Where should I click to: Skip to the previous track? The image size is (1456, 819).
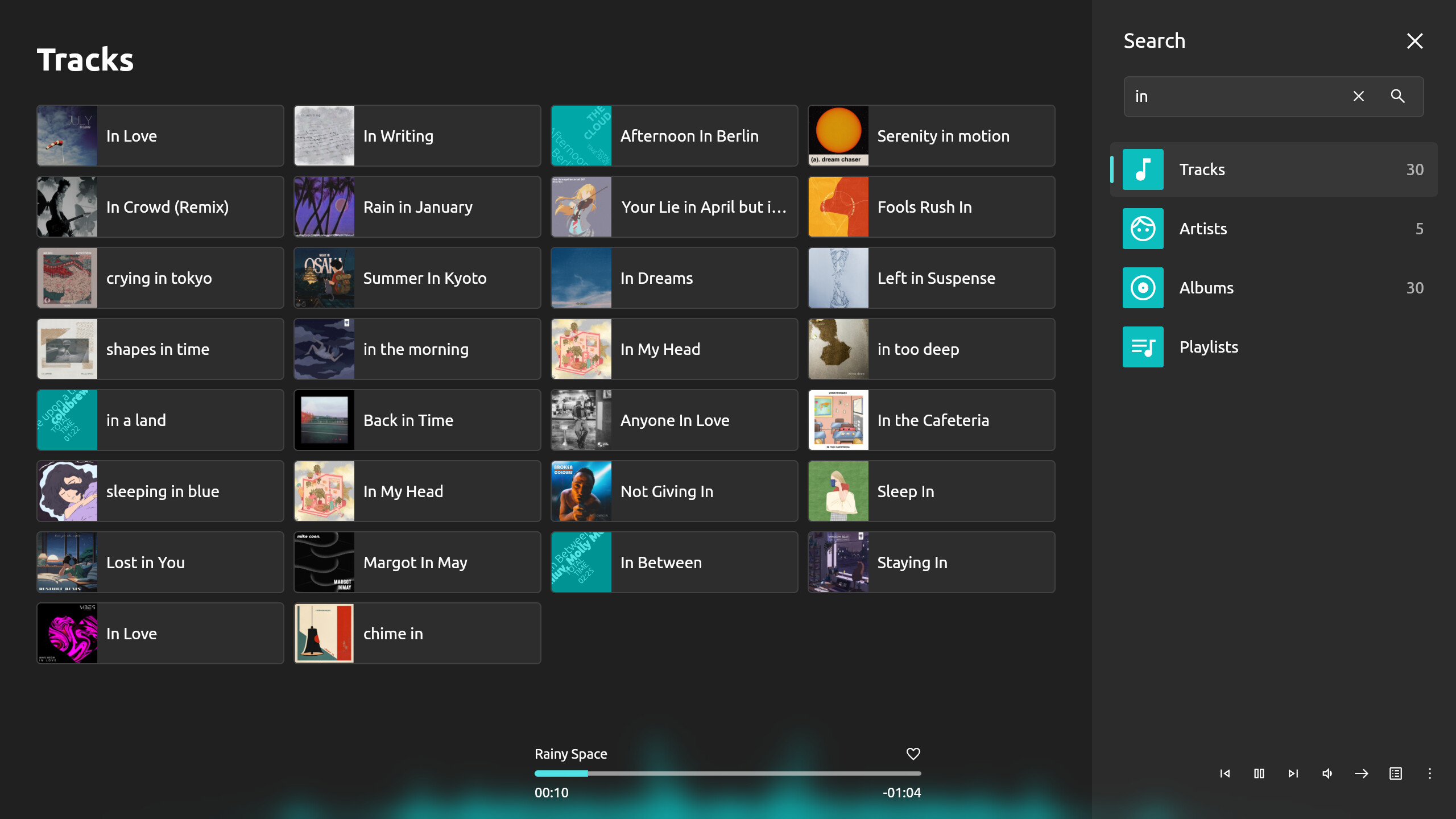pos(1225,773)
